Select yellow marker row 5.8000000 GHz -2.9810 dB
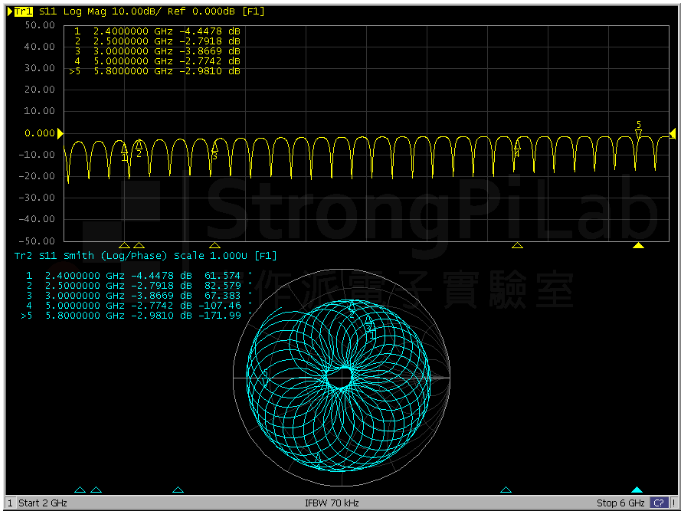The image size is (685, 512). click(155, 71)
